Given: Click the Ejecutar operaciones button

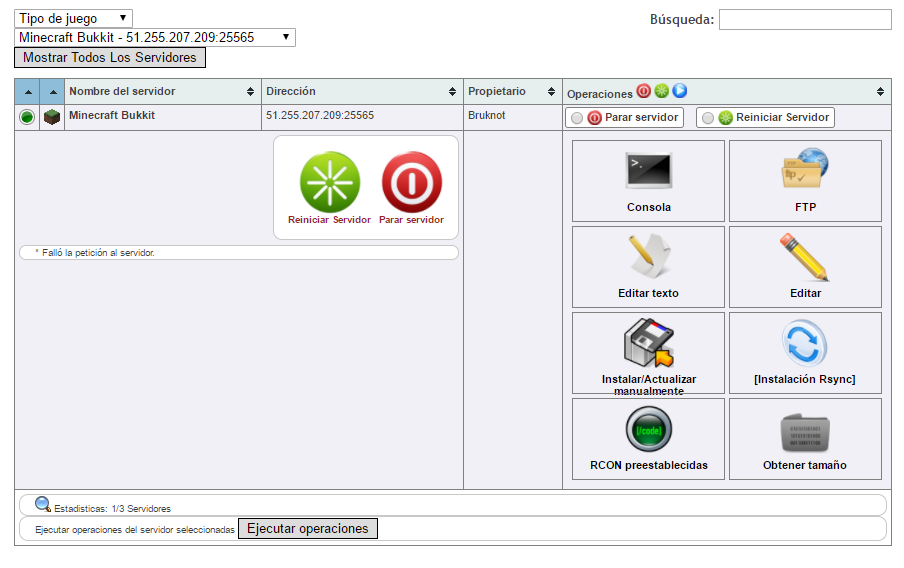Looking at the screenshot, I should click(x=308, y=529).
